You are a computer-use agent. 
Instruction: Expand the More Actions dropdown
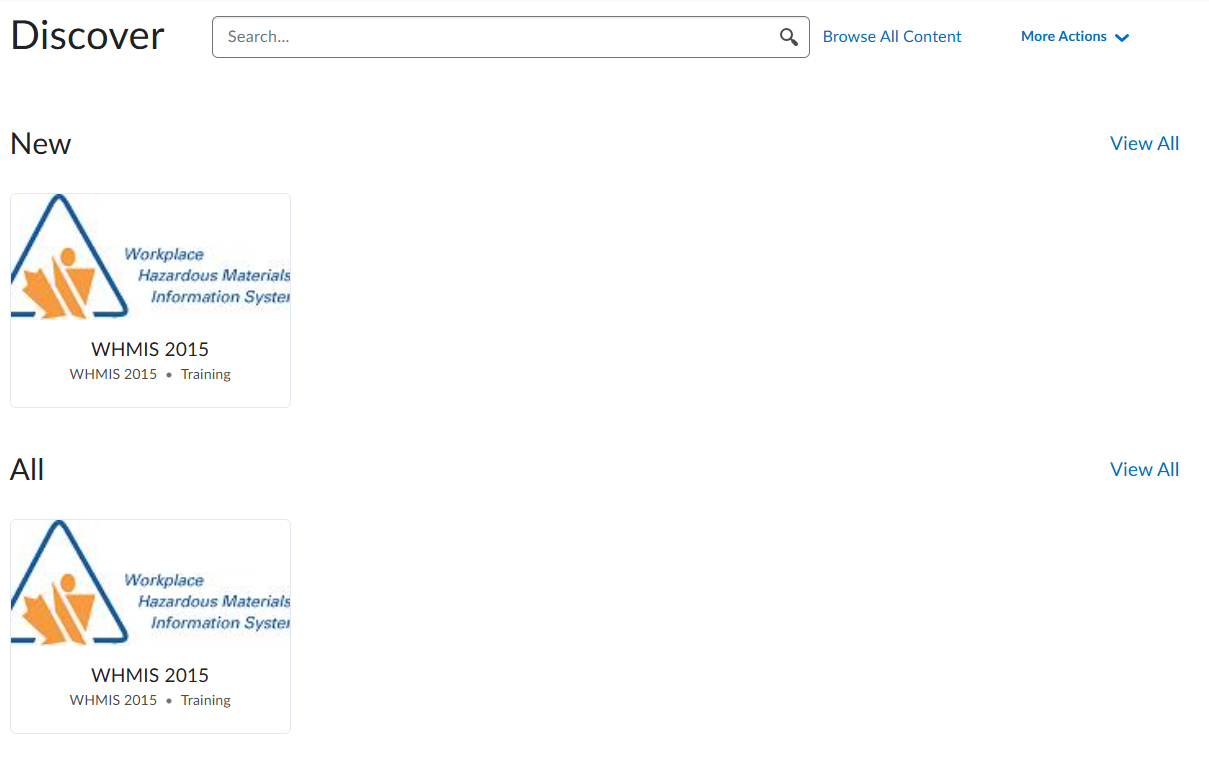[x=1075, y=36]
